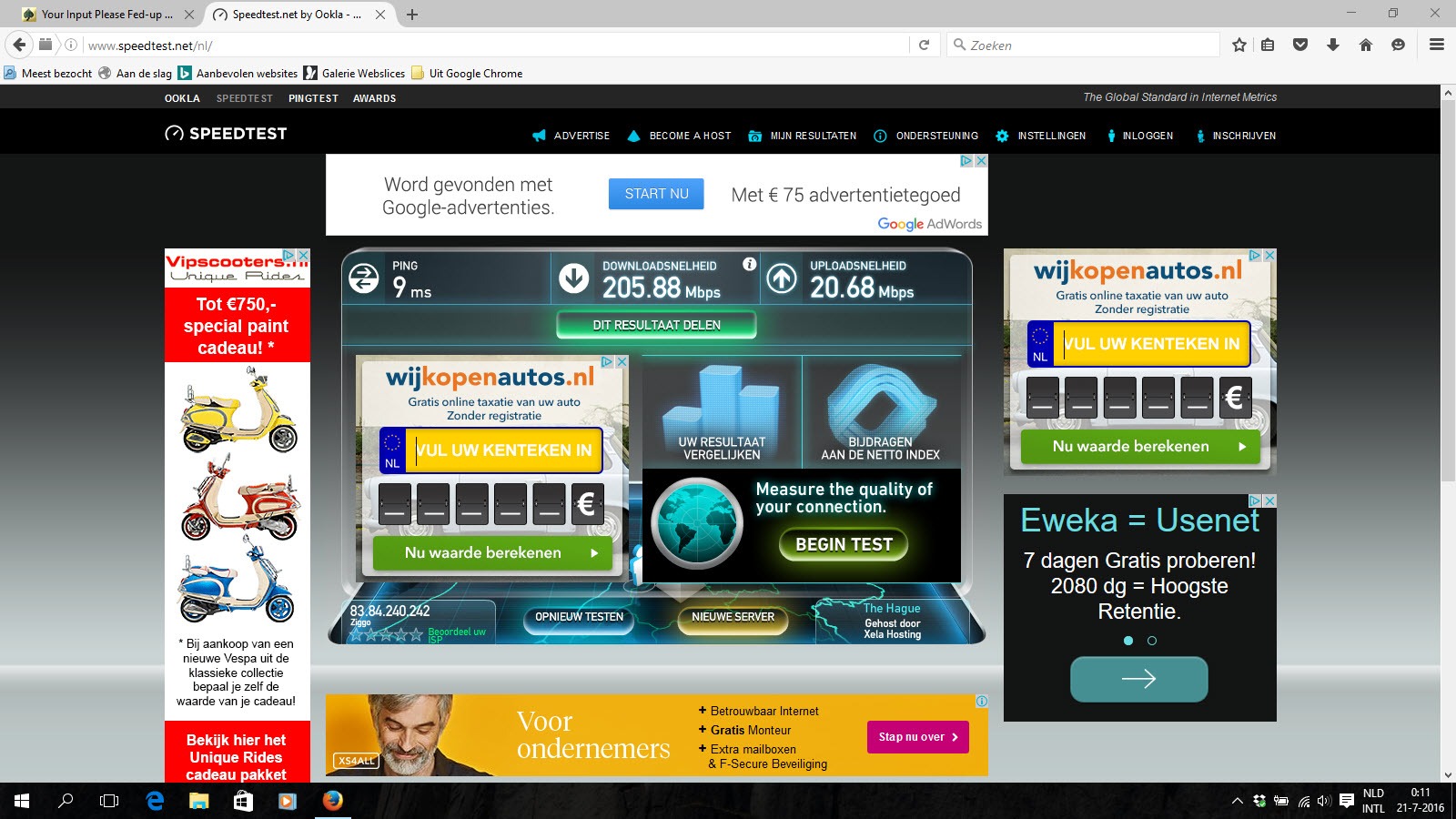Open the Windows Start menu
The image size is (1456, 819).
click(x=22, y=801)
